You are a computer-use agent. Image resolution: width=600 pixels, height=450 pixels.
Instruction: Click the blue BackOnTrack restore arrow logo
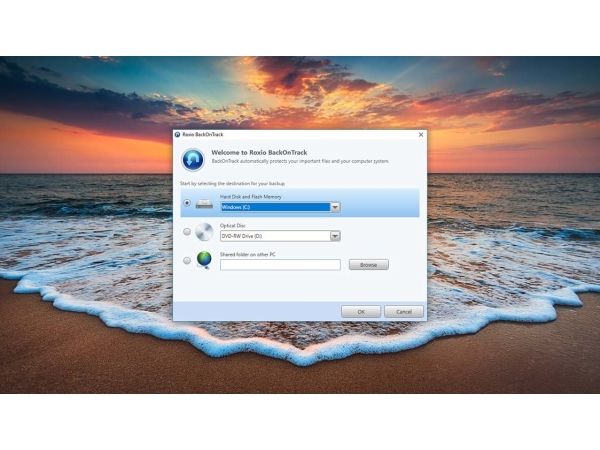[192, 159]
